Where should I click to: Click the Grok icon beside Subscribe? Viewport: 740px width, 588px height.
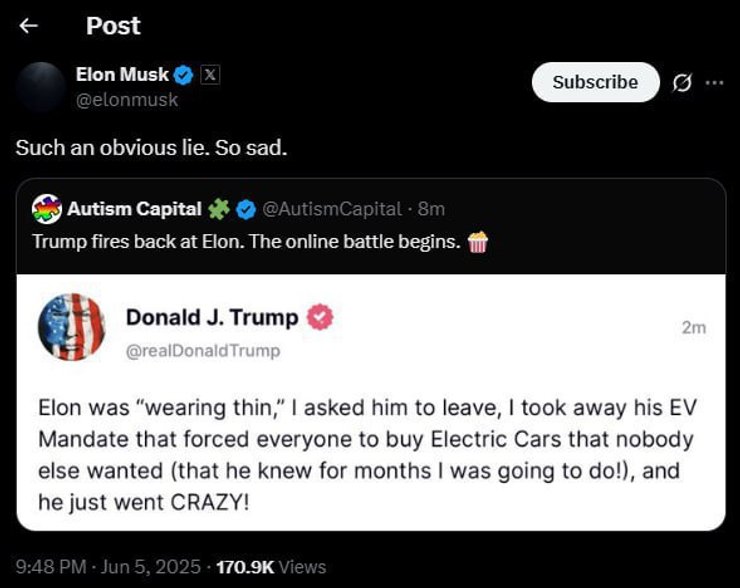(682, 83)
